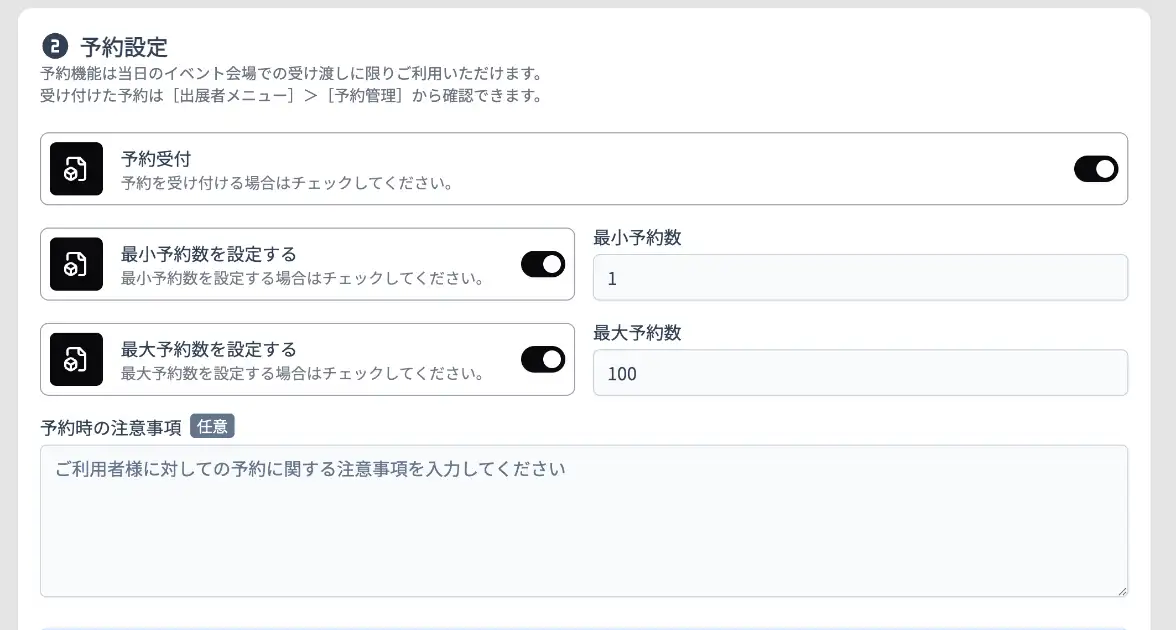The height and width of the screenshot is (630, 1176).
Task: Click the 出展者メニュー > 予約管理 description line
Action: tap(291, 97)
